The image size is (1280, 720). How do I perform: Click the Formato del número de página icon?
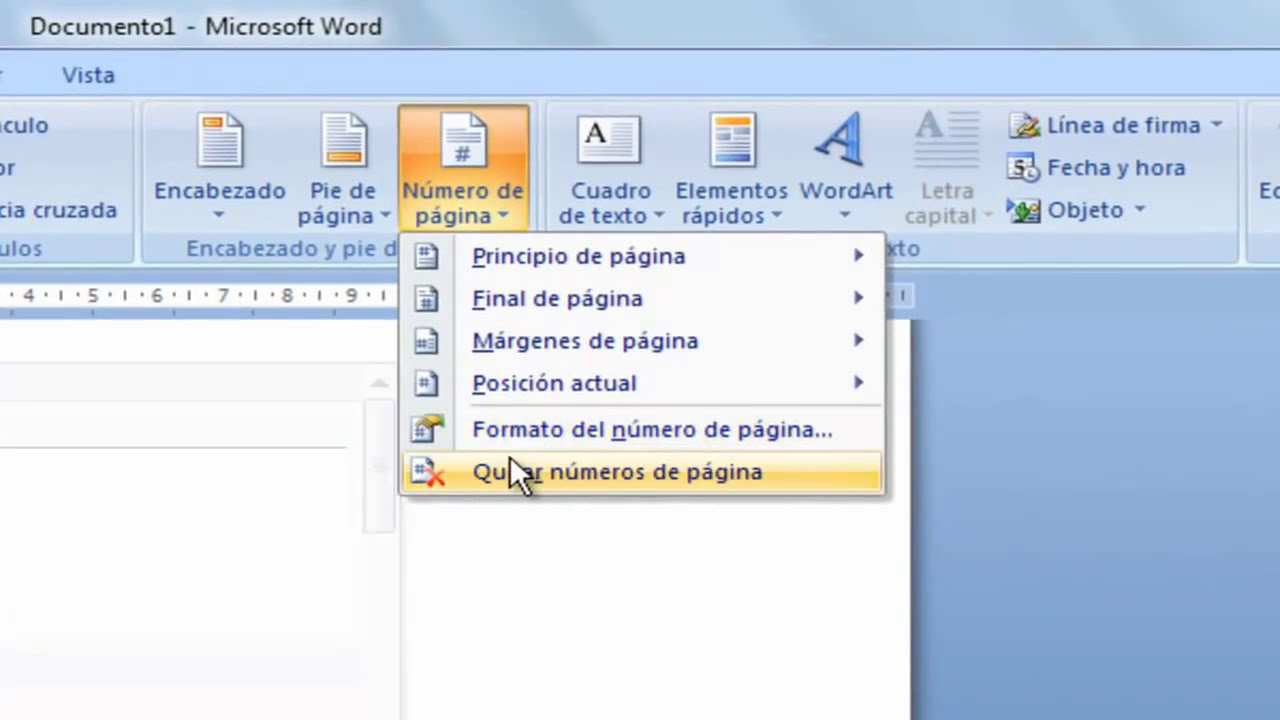tap(427, 429)
